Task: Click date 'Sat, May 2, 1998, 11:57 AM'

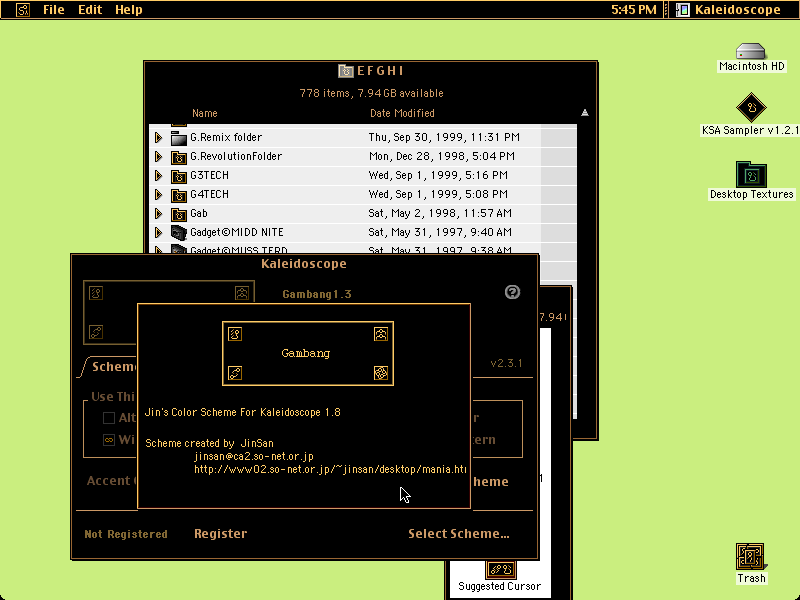Action: 440,213
